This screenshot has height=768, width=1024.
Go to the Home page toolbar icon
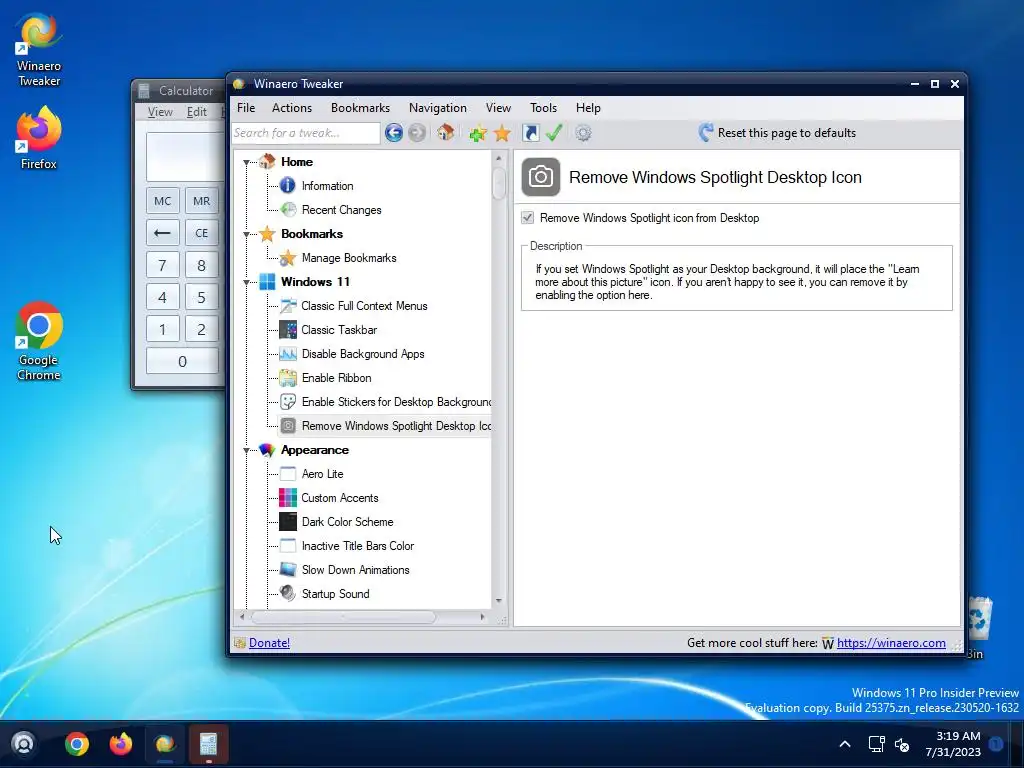click(446, 133)
